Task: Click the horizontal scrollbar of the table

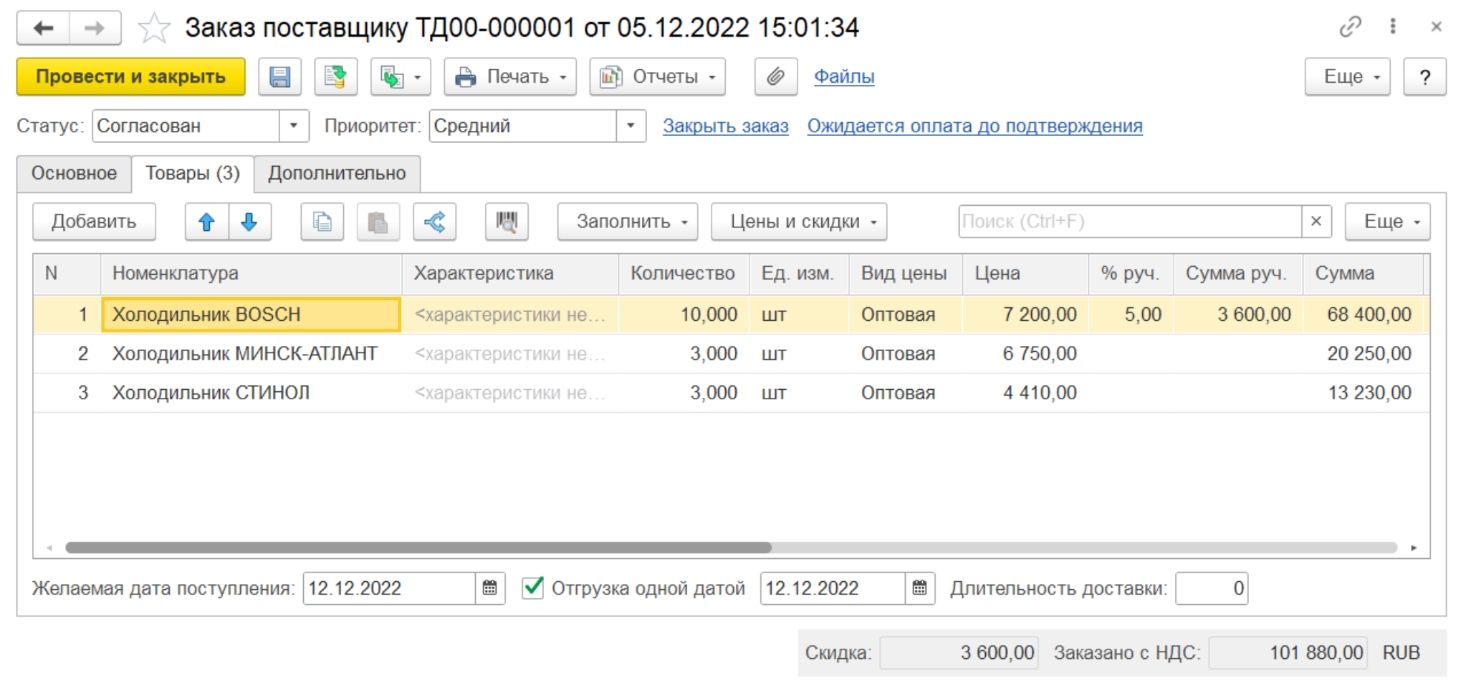Action: pyautogui.click(x=418, y=548)
